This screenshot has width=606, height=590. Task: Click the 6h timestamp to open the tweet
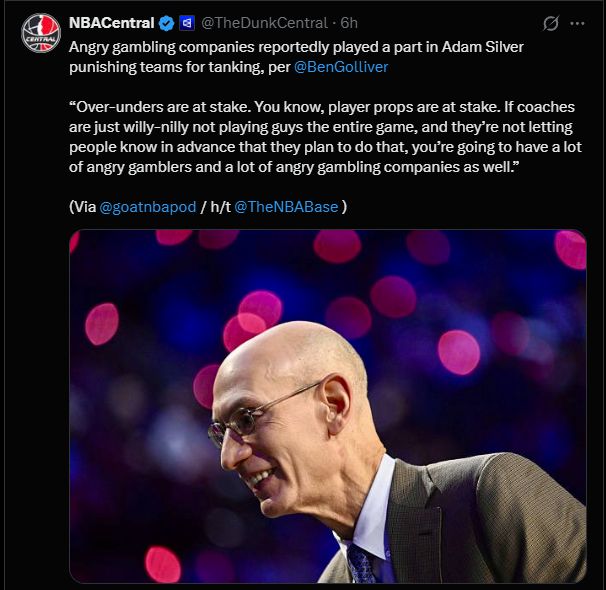click(349, 23)
